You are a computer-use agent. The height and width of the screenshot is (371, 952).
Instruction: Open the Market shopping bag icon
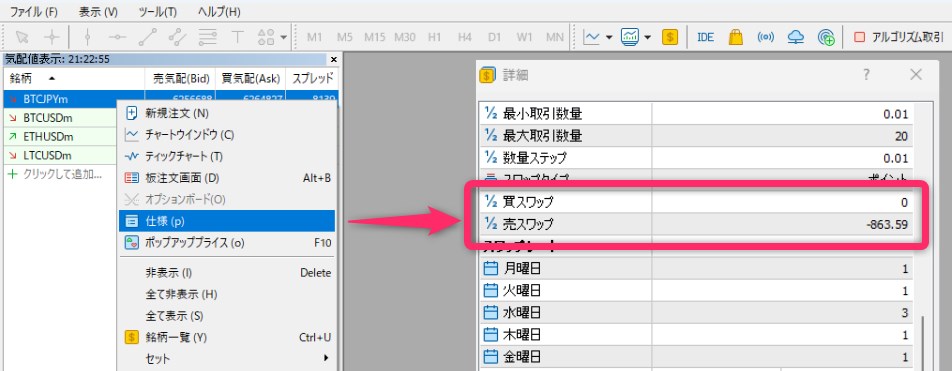tap(736, 37)
